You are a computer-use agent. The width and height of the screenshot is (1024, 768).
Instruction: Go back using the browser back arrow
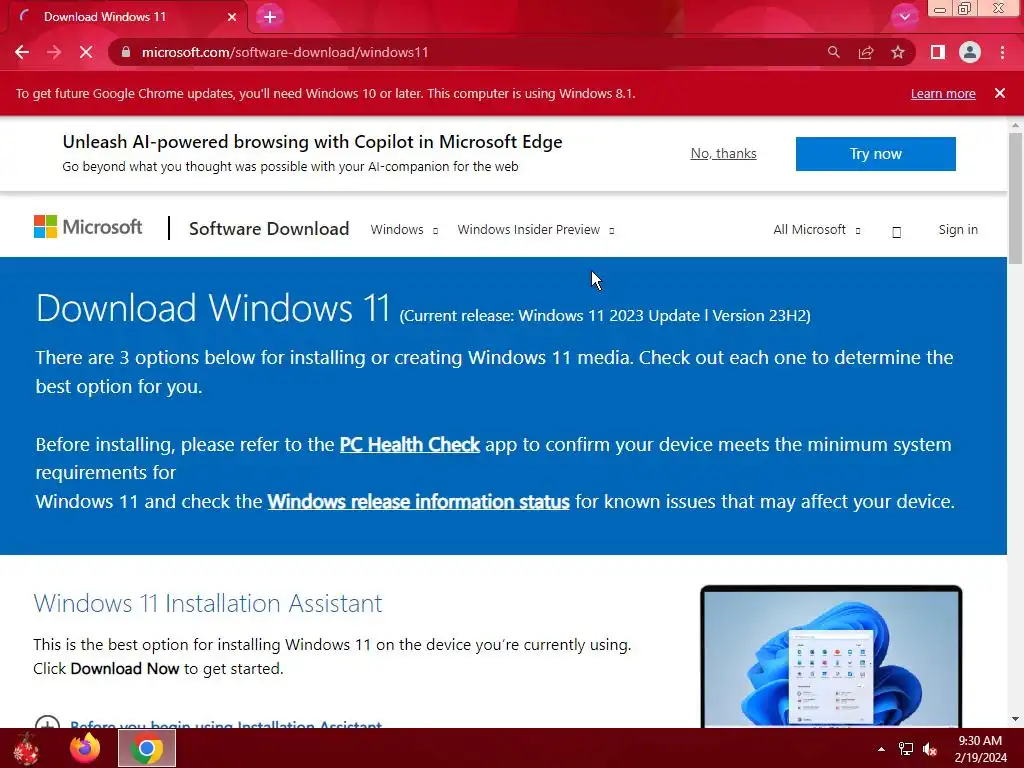coord(22,52)
